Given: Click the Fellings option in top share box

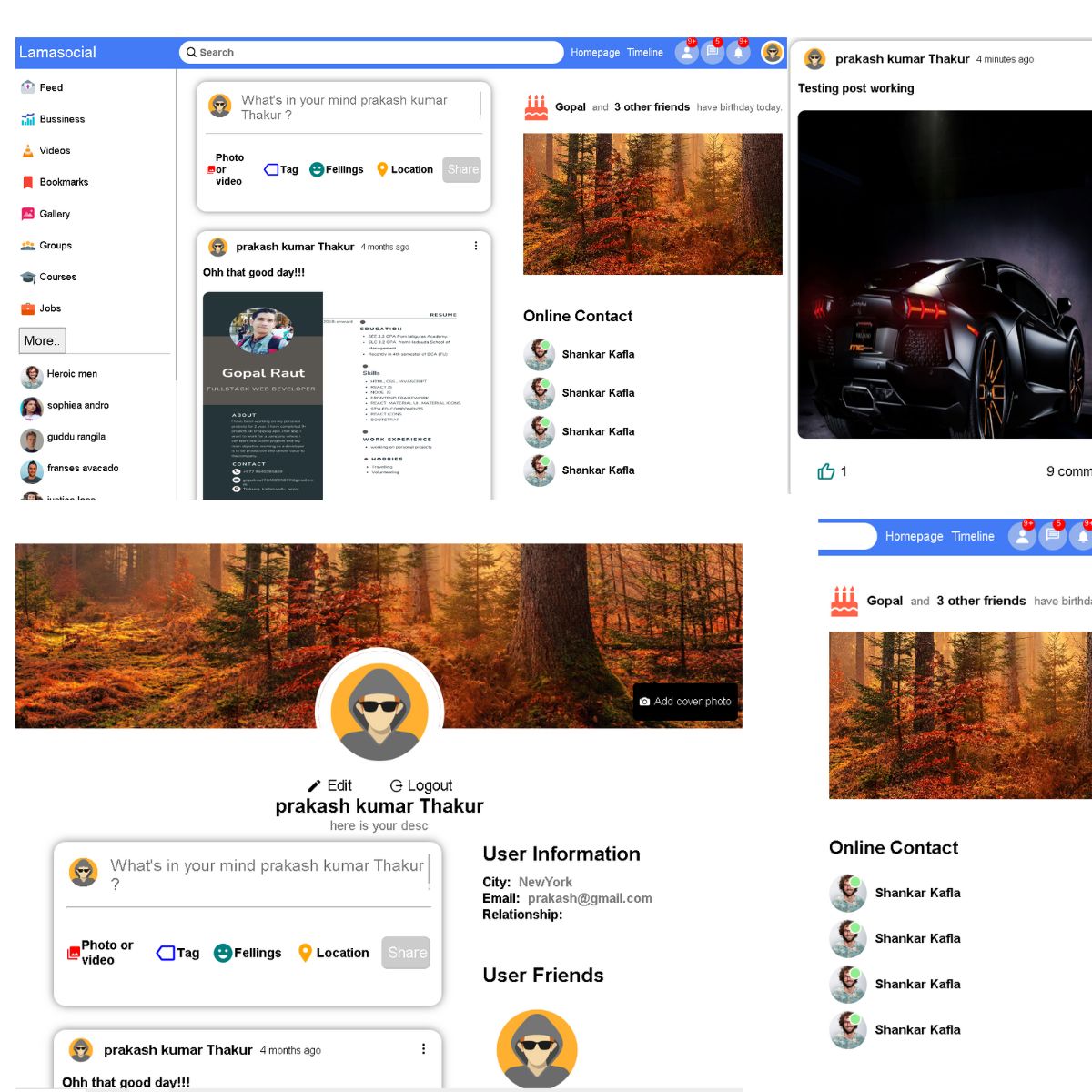Looking at the screenshot, I should pyautogui.click(x=336, y=169).
